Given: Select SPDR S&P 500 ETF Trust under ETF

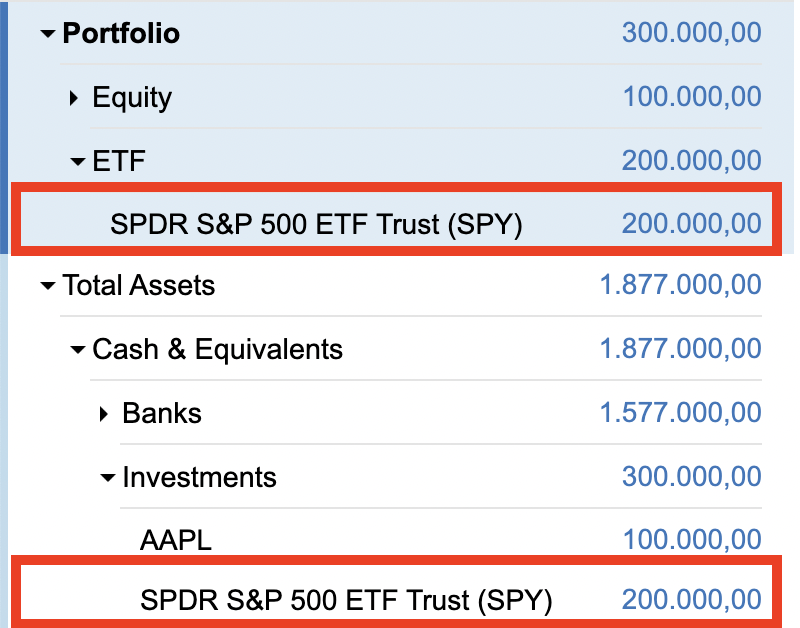Looking at the screenshot, I should pyautogui.click(x=317, y=225).
